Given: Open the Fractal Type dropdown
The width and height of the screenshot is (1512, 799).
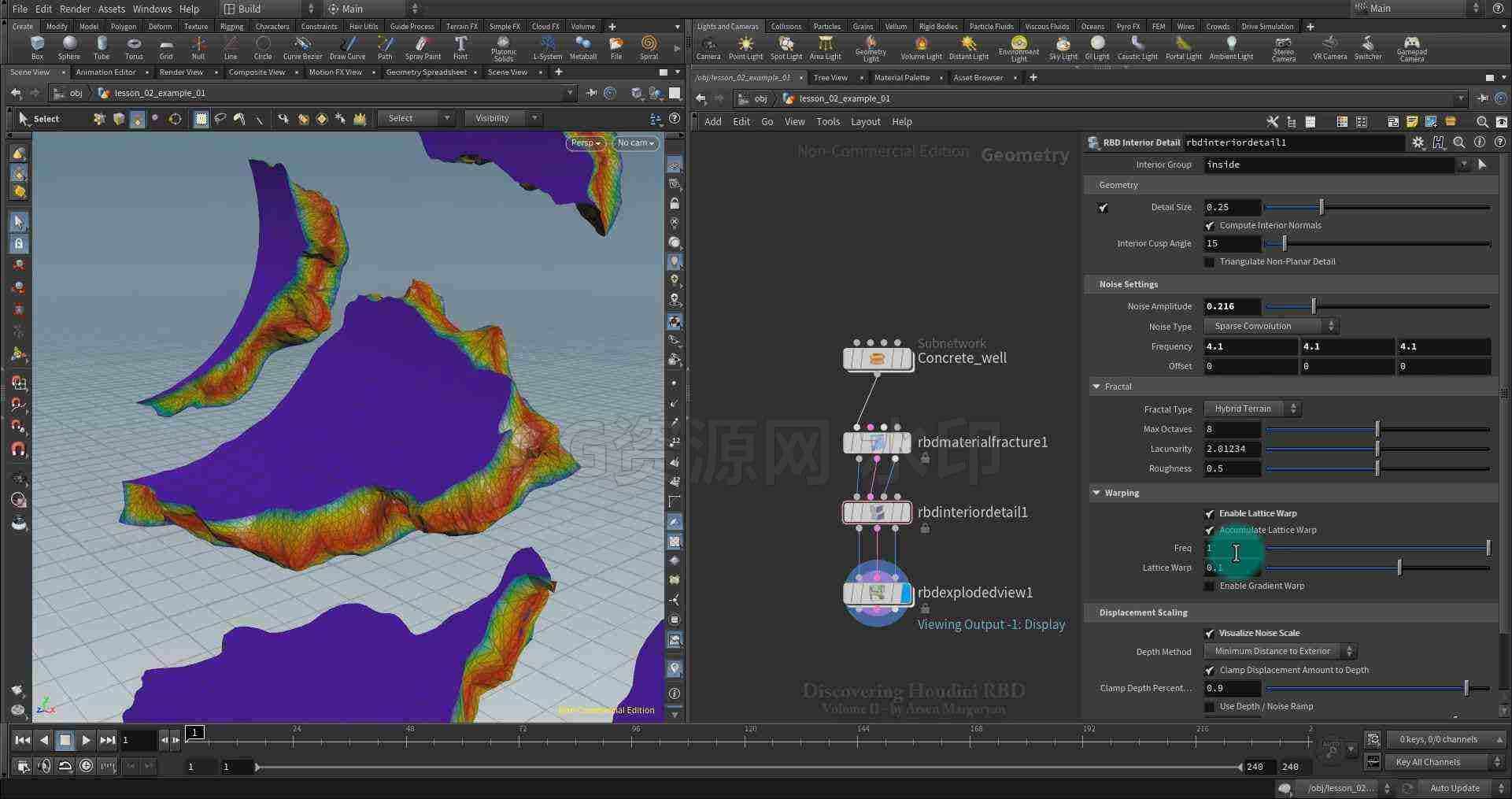Looking at the screenshot, I should click(x=1252, y=409).
